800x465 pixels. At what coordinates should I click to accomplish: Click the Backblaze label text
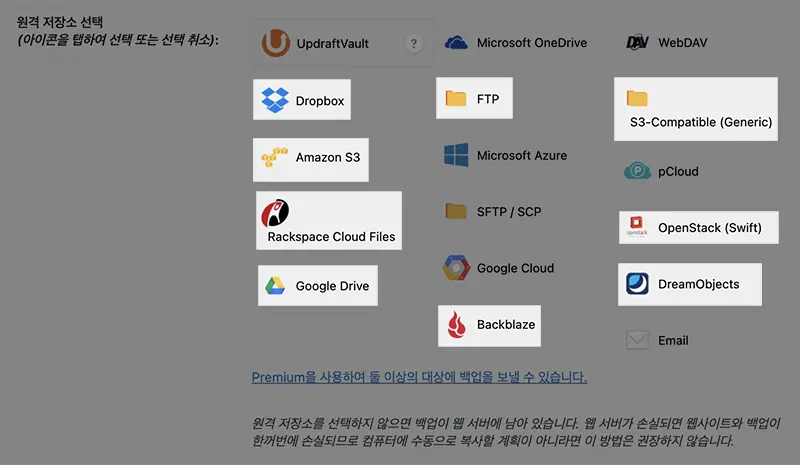[506, 325]
